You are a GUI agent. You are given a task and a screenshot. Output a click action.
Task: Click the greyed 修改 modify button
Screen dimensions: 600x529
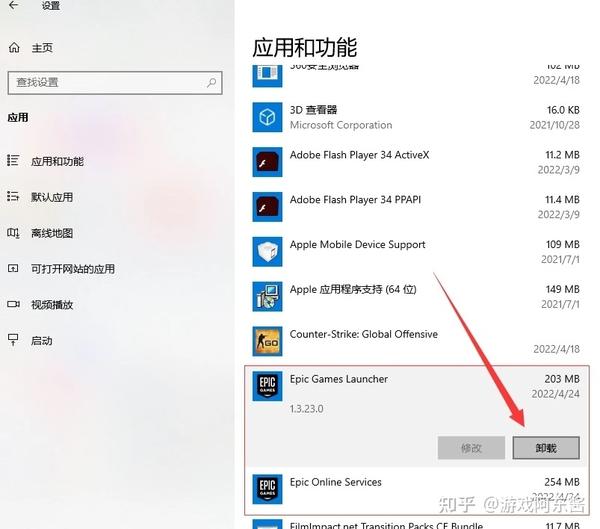click(x=471, y=448)
